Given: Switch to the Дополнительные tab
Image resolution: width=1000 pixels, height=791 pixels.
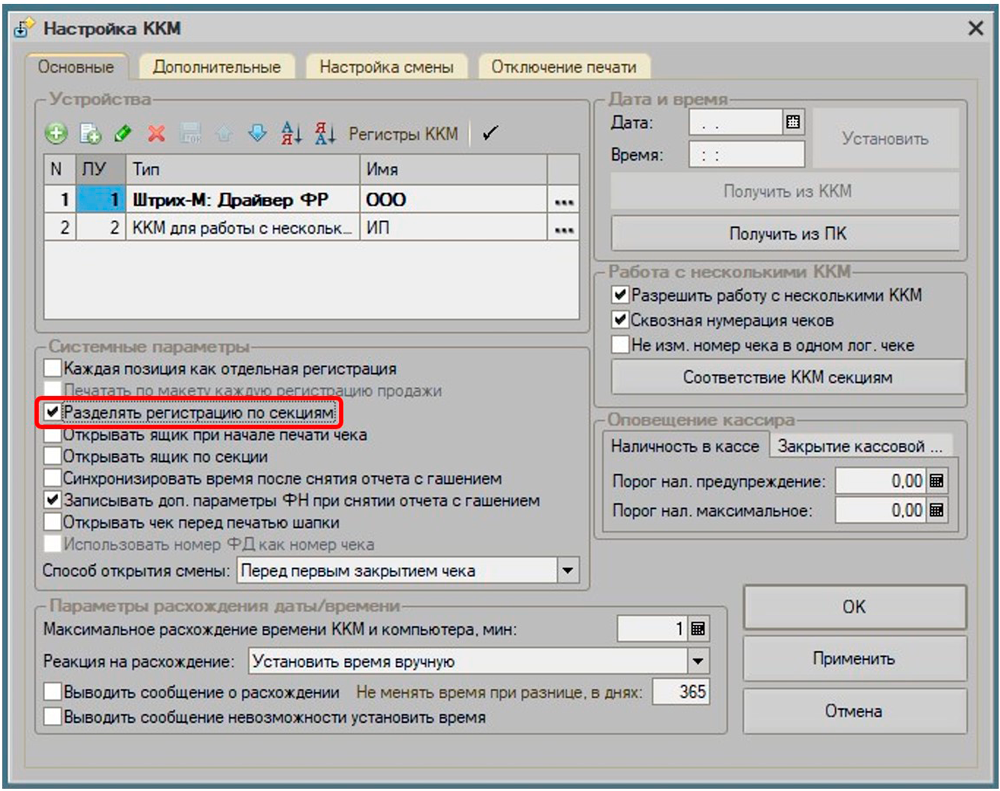Looking at the screenshot, I should click(x=216, y=68).
